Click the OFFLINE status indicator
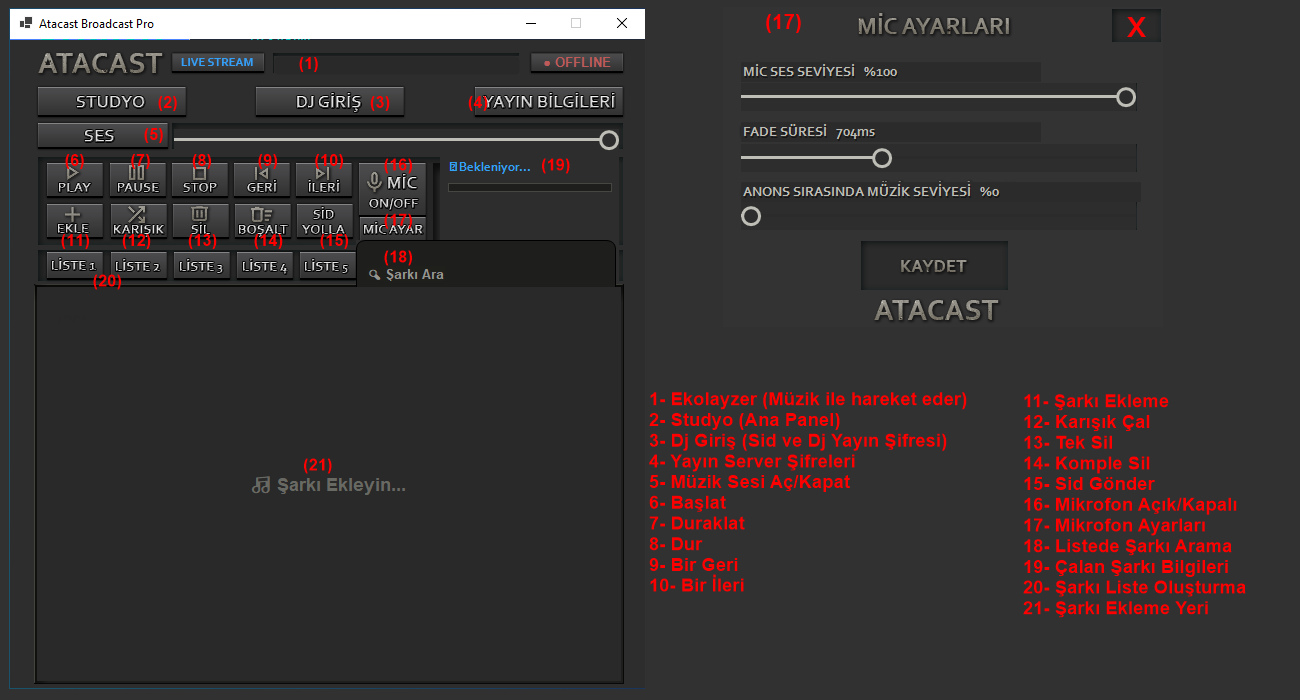1300x700 pixels. click(x=577, y=62)
